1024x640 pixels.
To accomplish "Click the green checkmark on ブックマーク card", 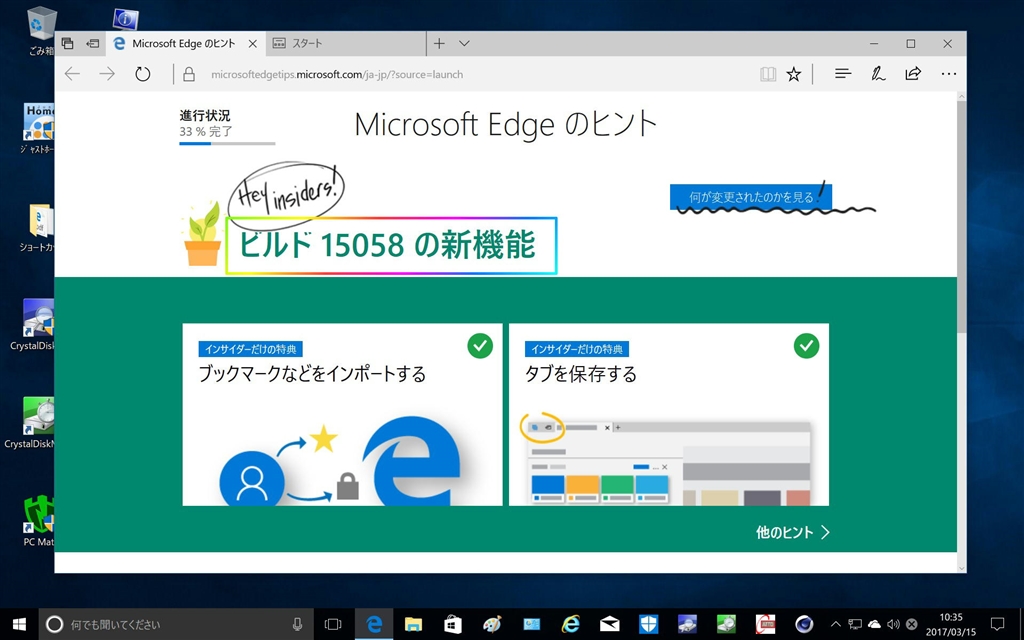I will (x=480, y=346).
